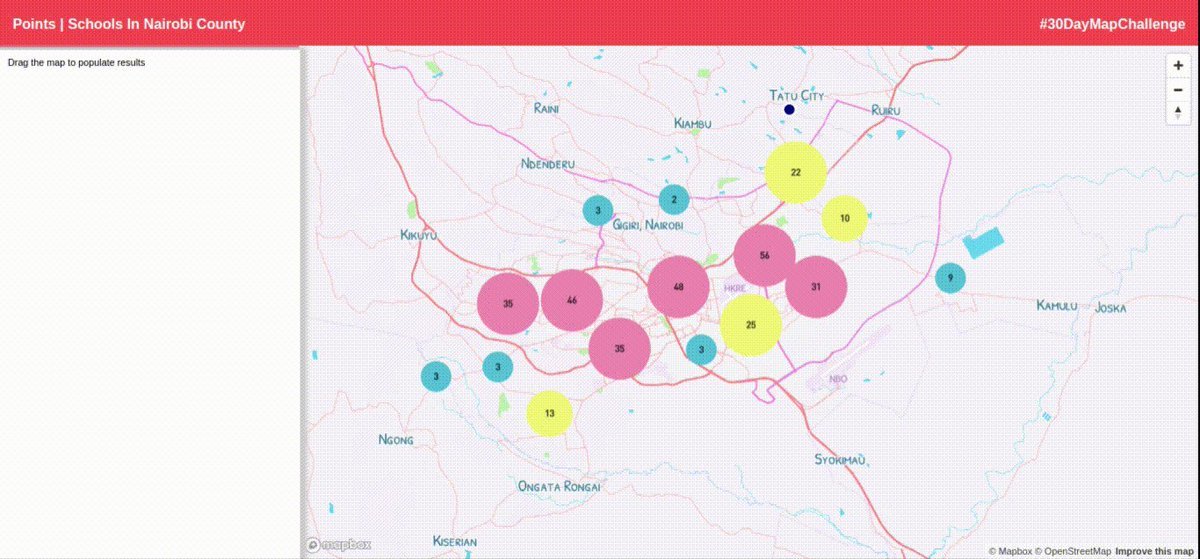Screen dimensions: 1200x559
Task: Expand the pink cluster labeled 56
Action: [x=765, y=256]
